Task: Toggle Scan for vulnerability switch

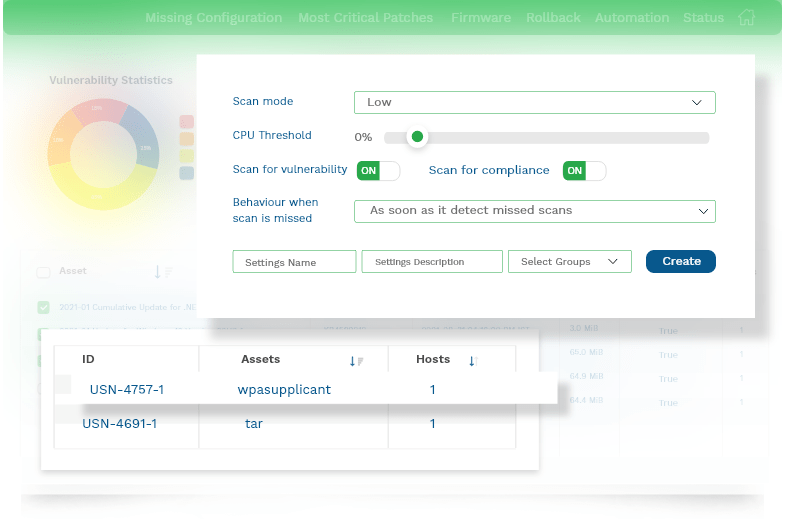Action: (x=378, y=171)
